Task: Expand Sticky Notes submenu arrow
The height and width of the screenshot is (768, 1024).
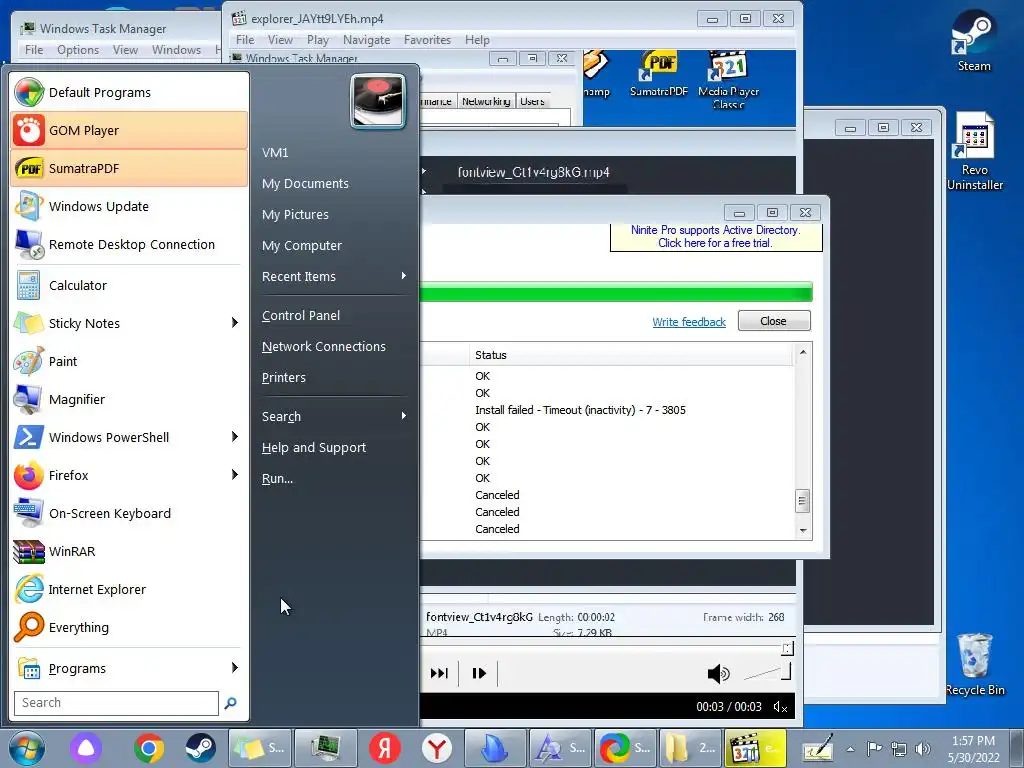Action: pyautogui.click(x=234, y=323)
